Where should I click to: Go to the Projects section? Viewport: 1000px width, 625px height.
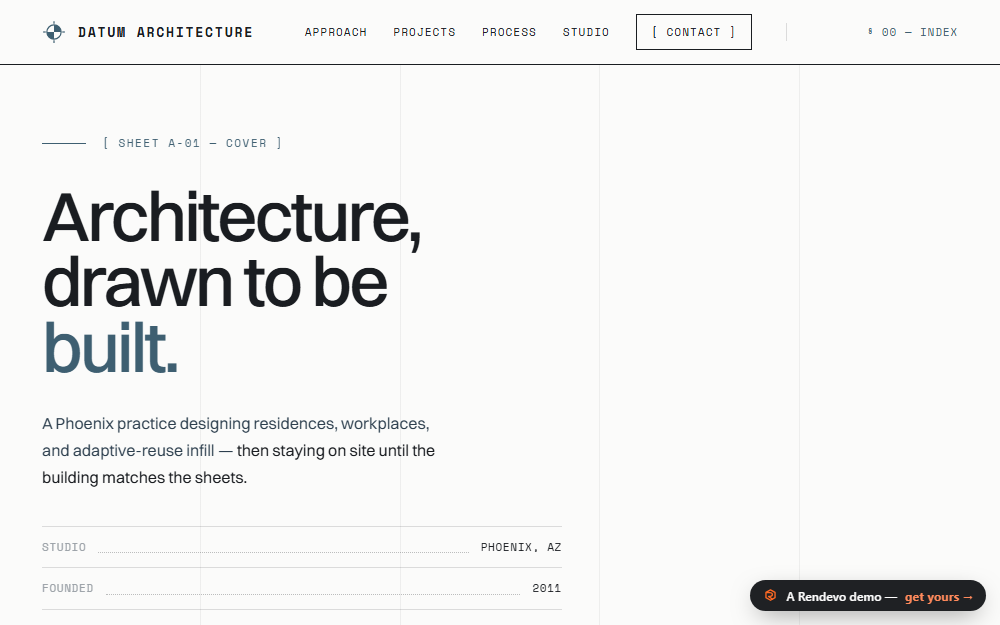tap(424, 32)
